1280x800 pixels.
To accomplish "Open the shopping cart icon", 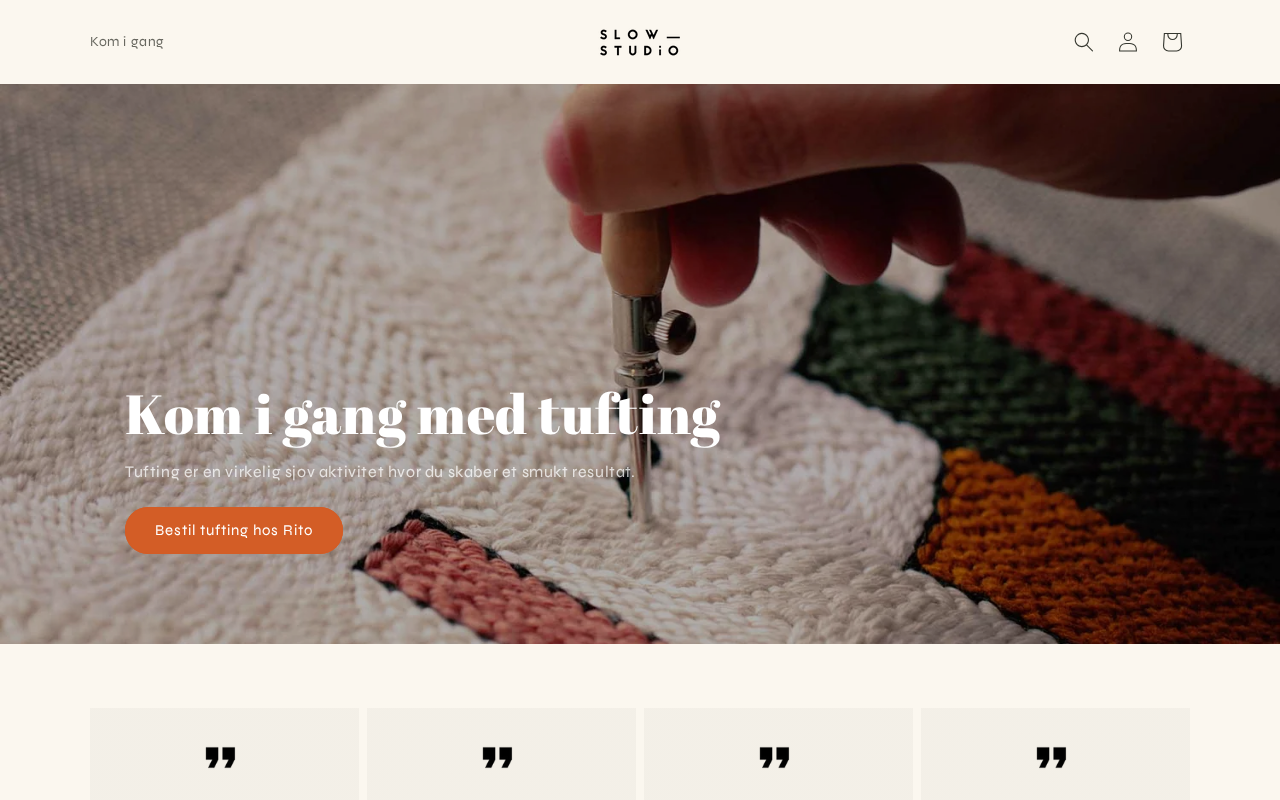I will coord(1172,42).
